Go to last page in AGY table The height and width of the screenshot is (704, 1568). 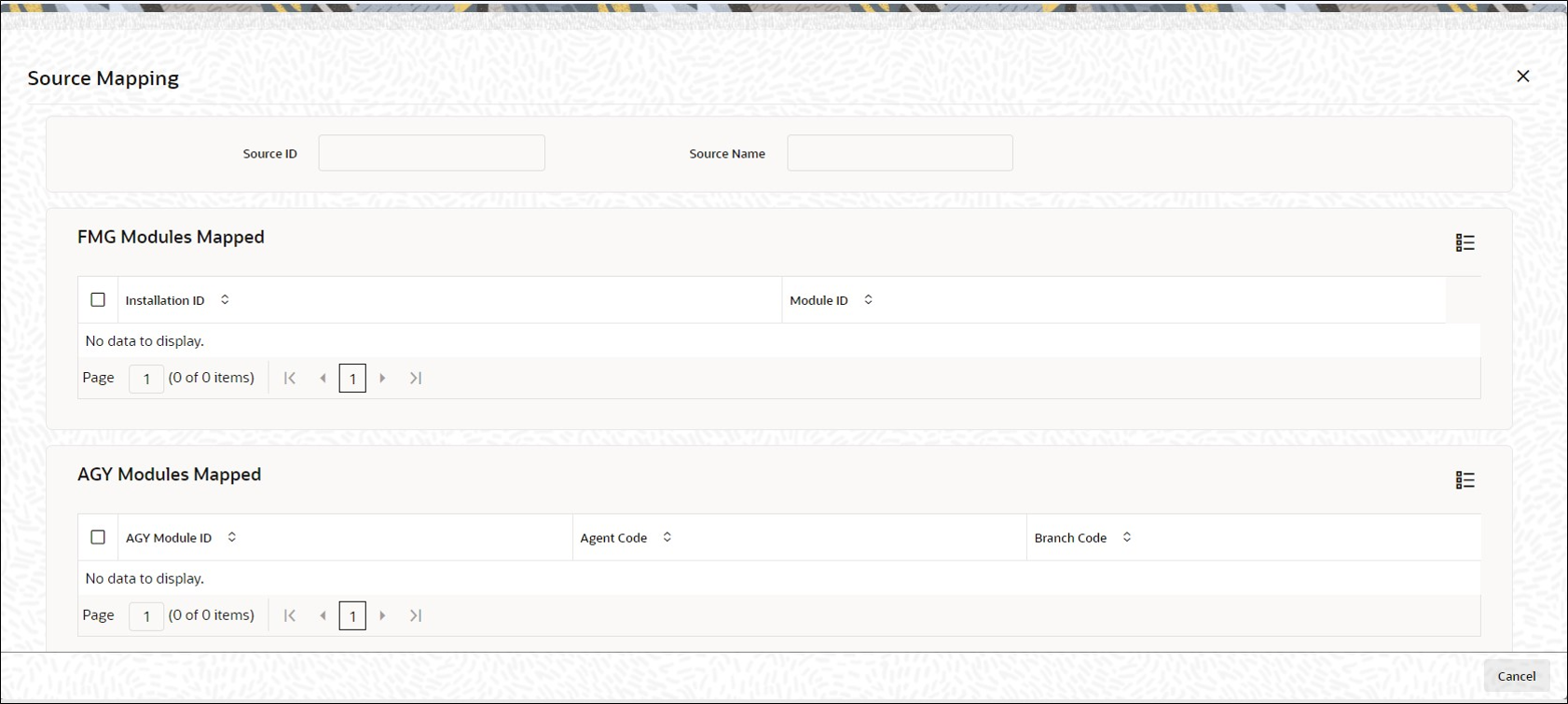416,615
